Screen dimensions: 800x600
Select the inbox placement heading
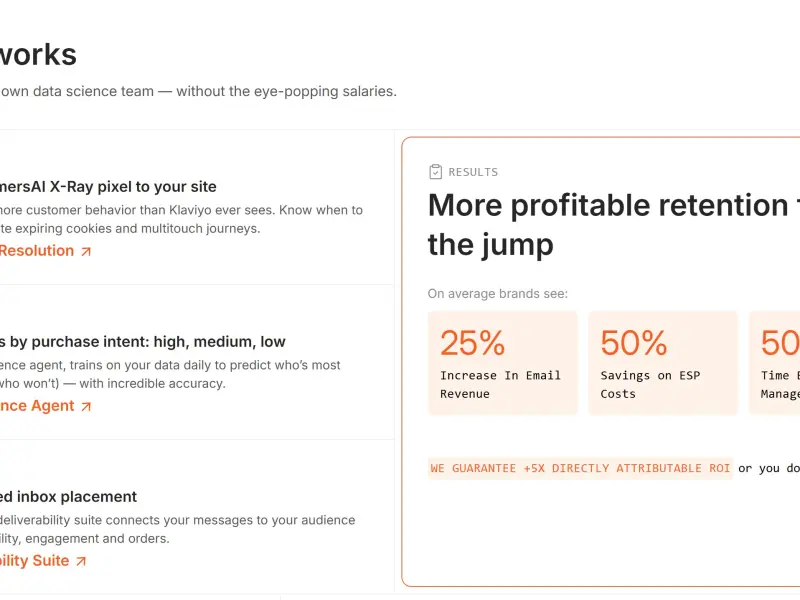tap(68, 497)
